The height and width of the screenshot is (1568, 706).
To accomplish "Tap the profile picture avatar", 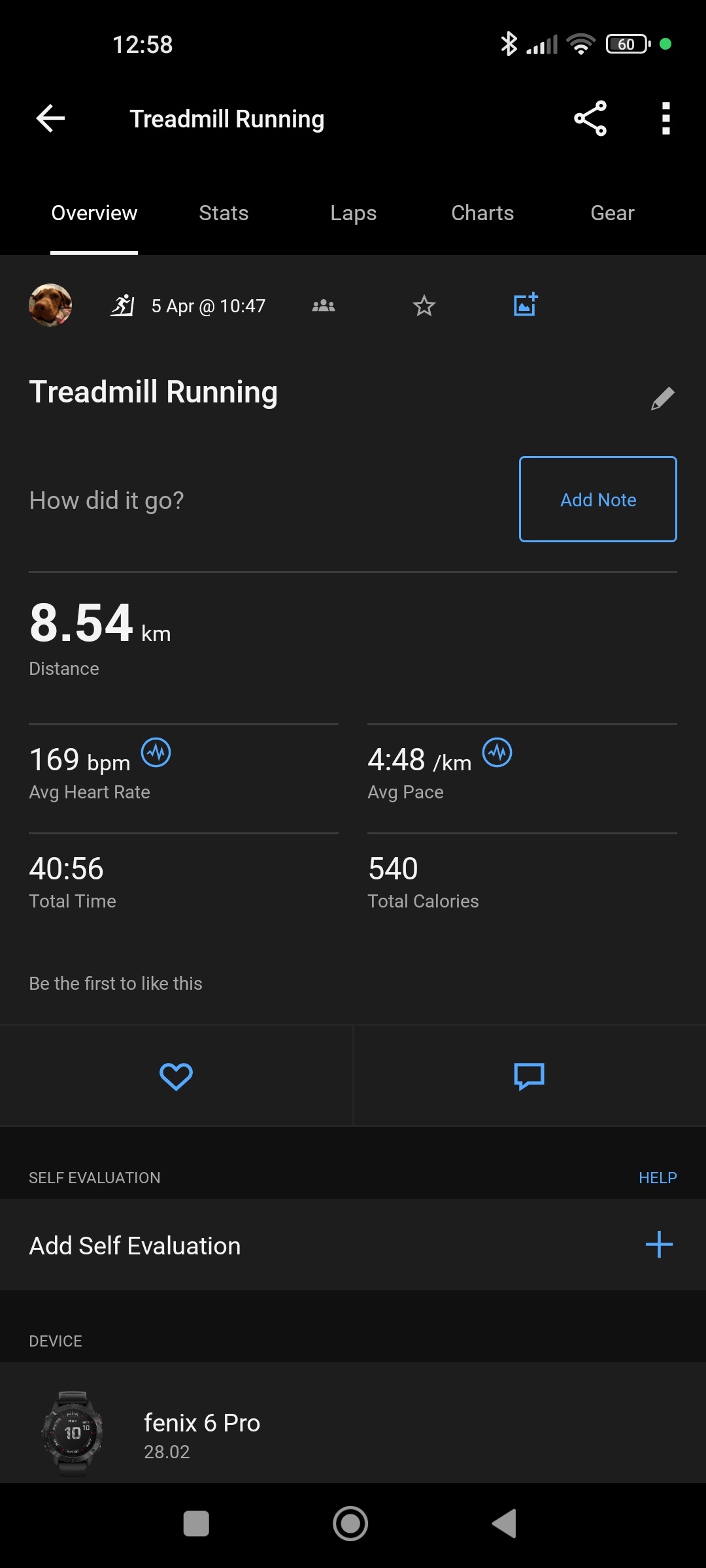I will (x=50, y=305).
